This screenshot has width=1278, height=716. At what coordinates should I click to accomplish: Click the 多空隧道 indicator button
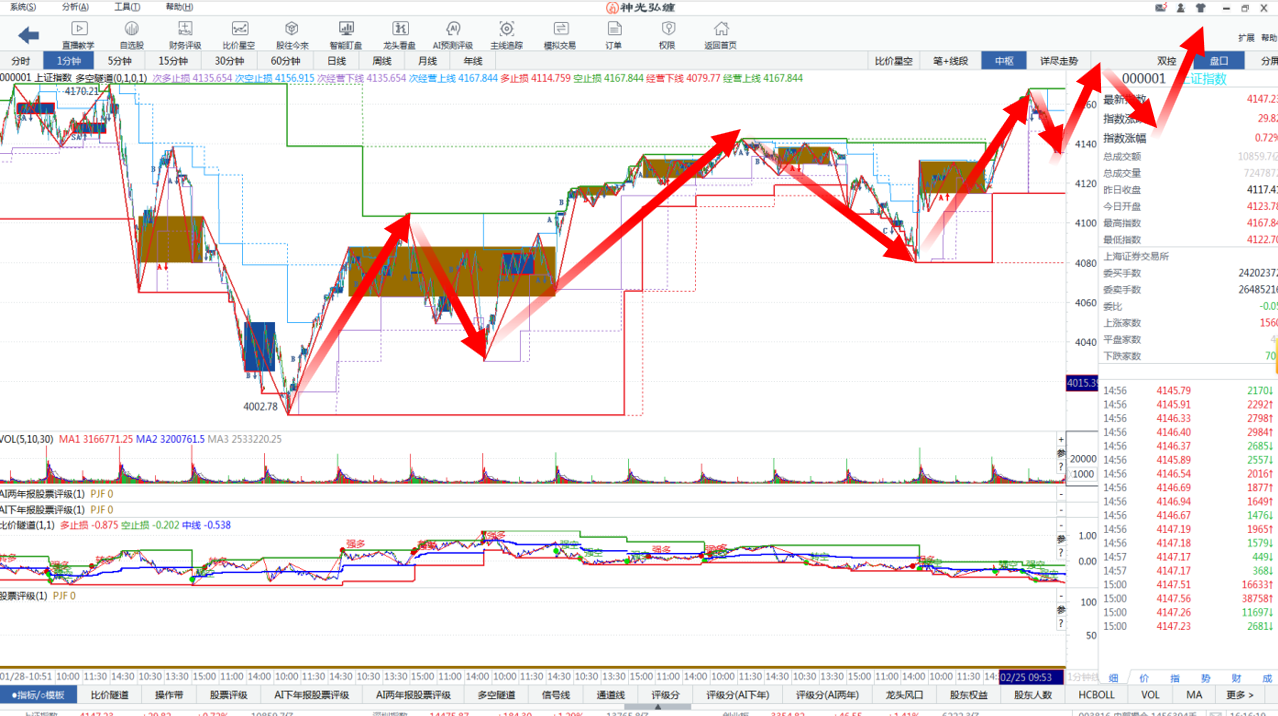click(495, 695)
